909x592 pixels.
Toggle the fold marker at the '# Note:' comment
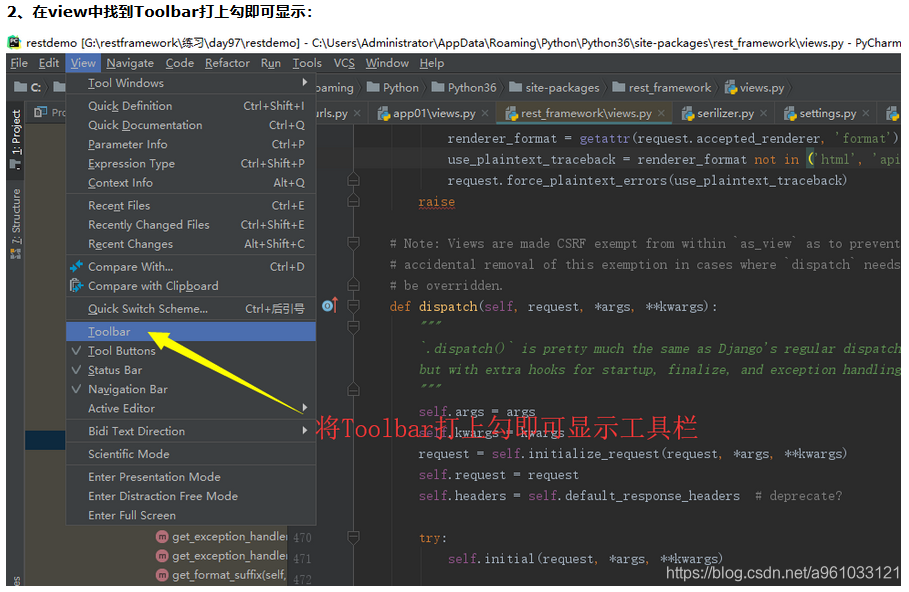353,242
